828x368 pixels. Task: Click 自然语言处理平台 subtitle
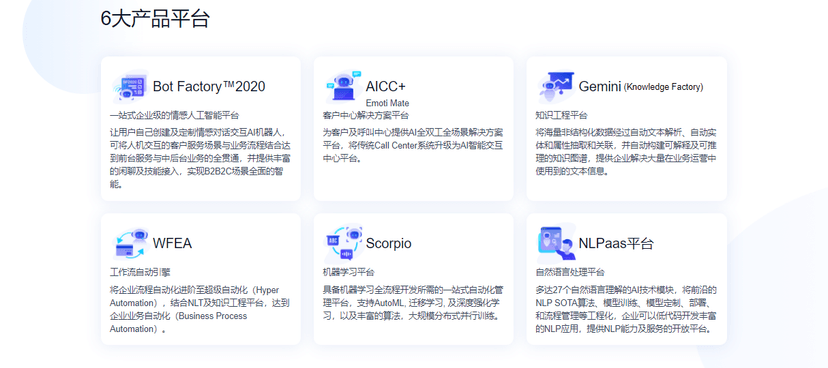tap(569, 272)
